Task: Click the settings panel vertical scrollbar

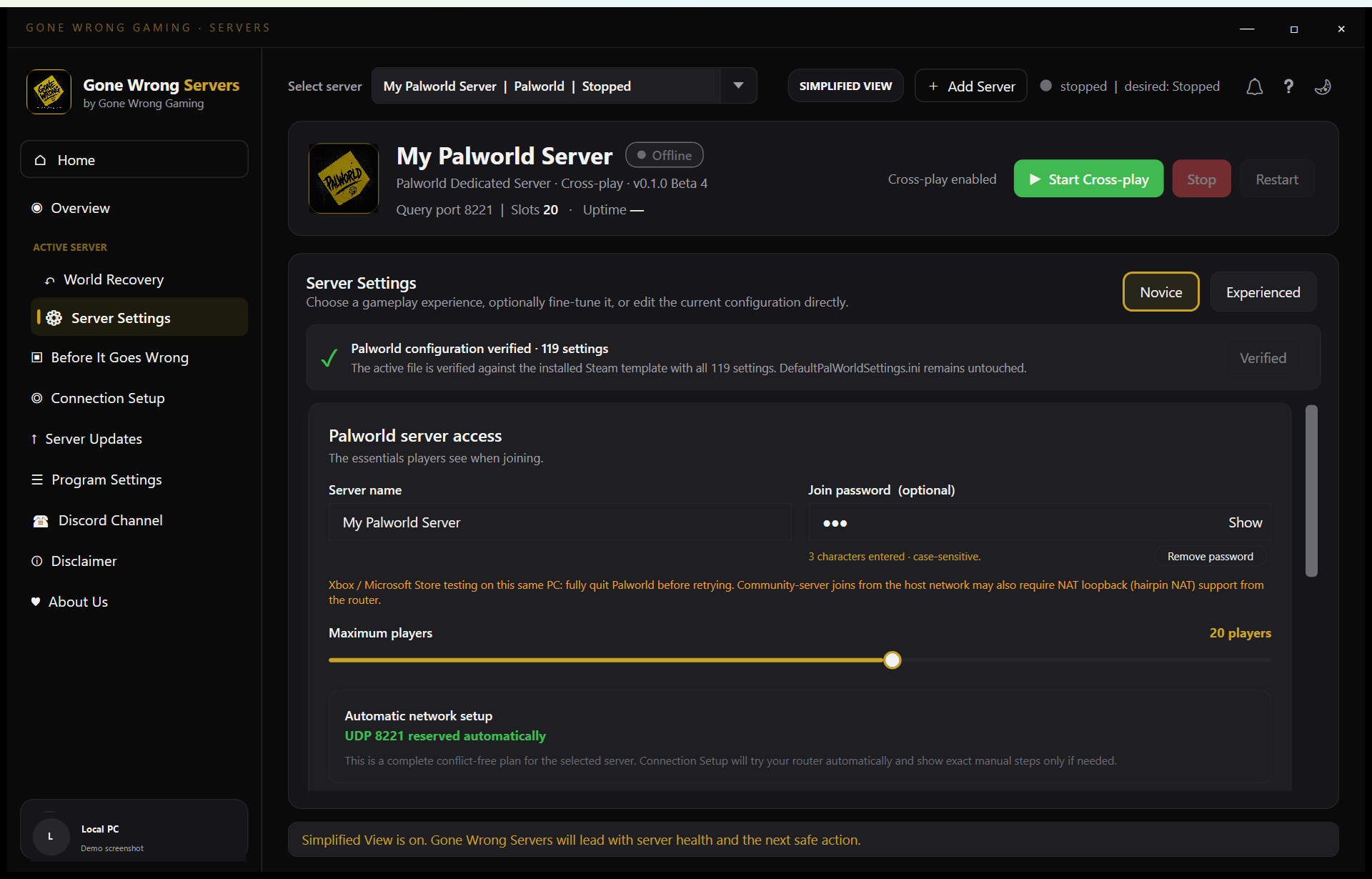Action: pos(1311,490)
